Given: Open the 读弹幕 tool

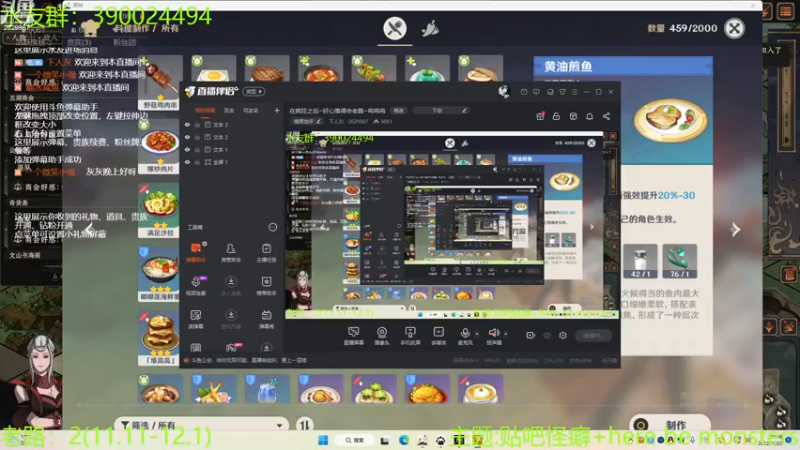Looking at the screenshot, I should pyautogui.click(x=196, y=319).
